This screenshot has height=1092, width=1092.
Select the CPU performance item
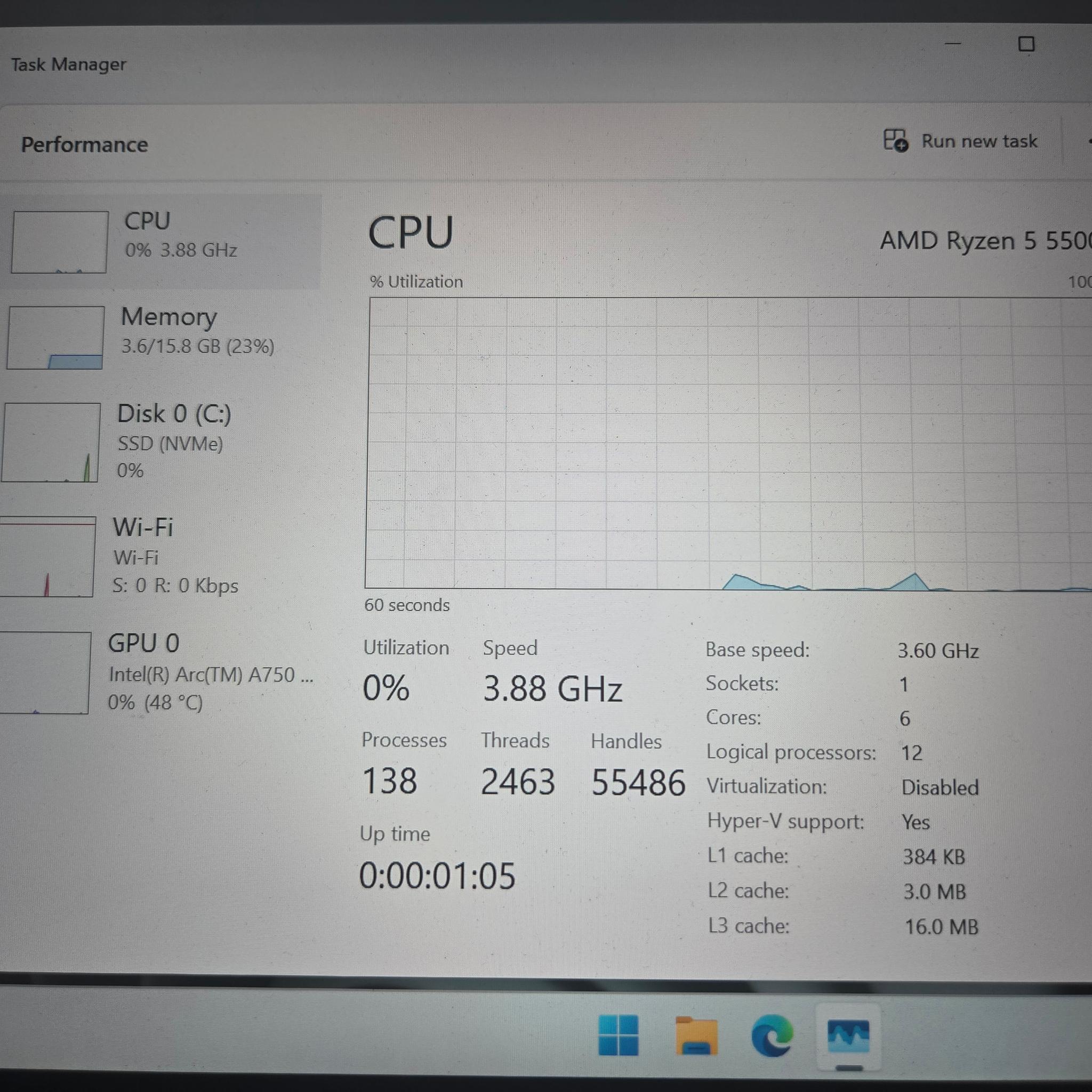pyautogui.click(x=161, y=242)
